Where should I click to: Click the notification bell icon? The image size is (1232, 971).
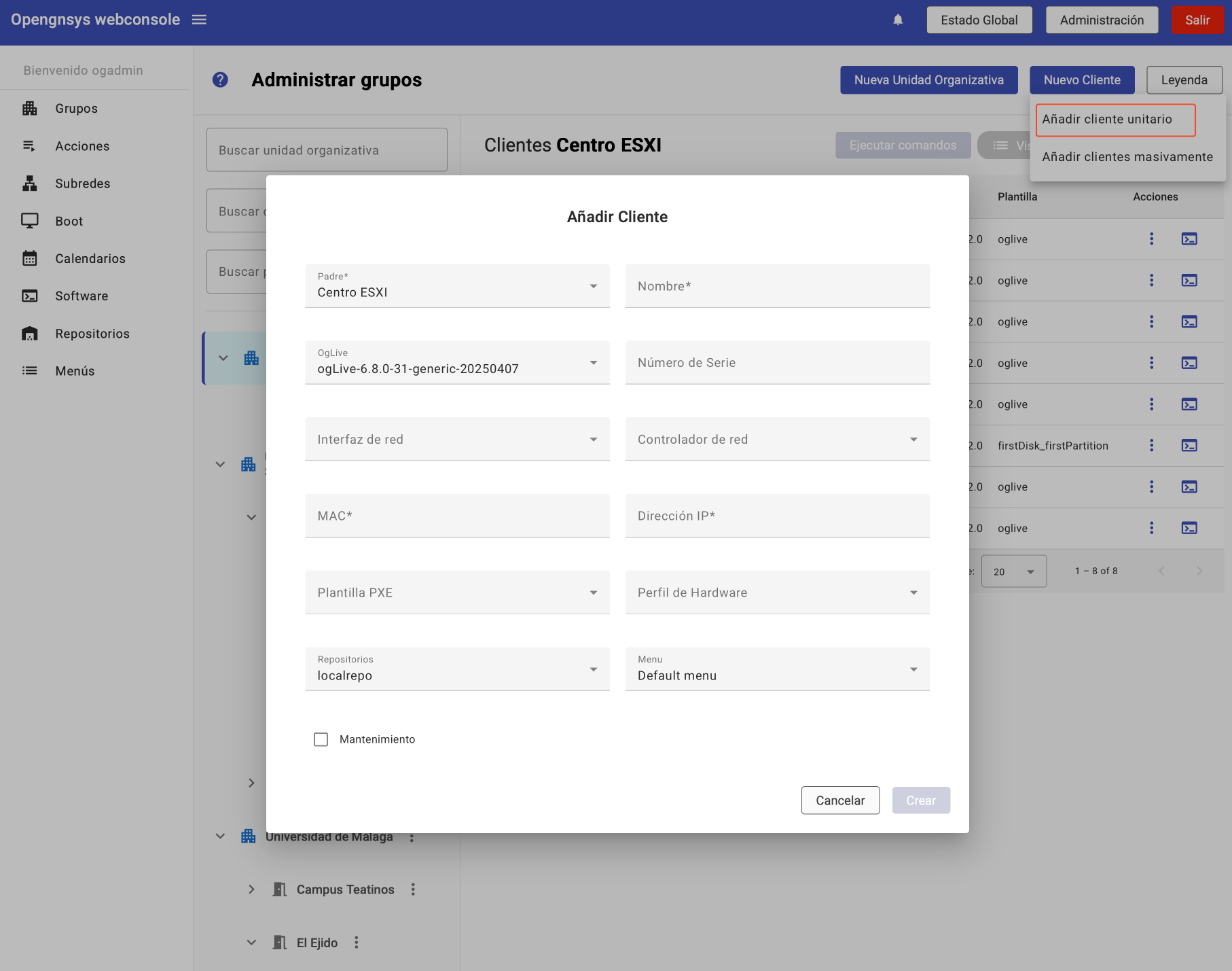tap(898, 20)
